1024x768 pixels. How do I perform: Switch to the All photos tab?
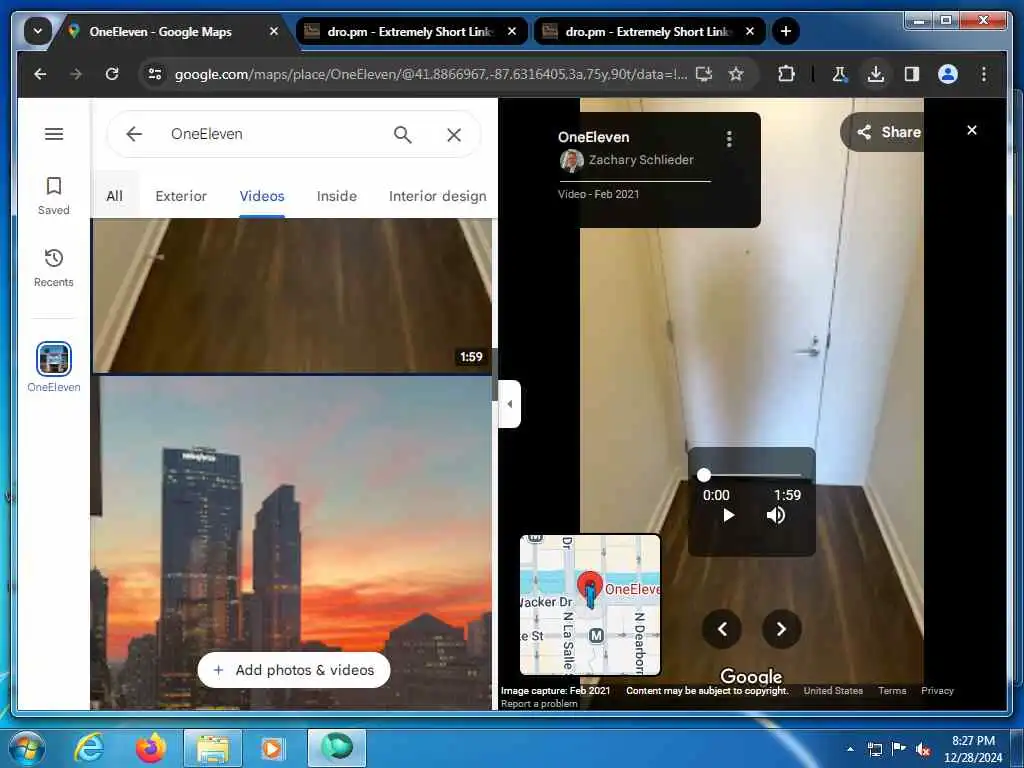click(x=114, y=196)
